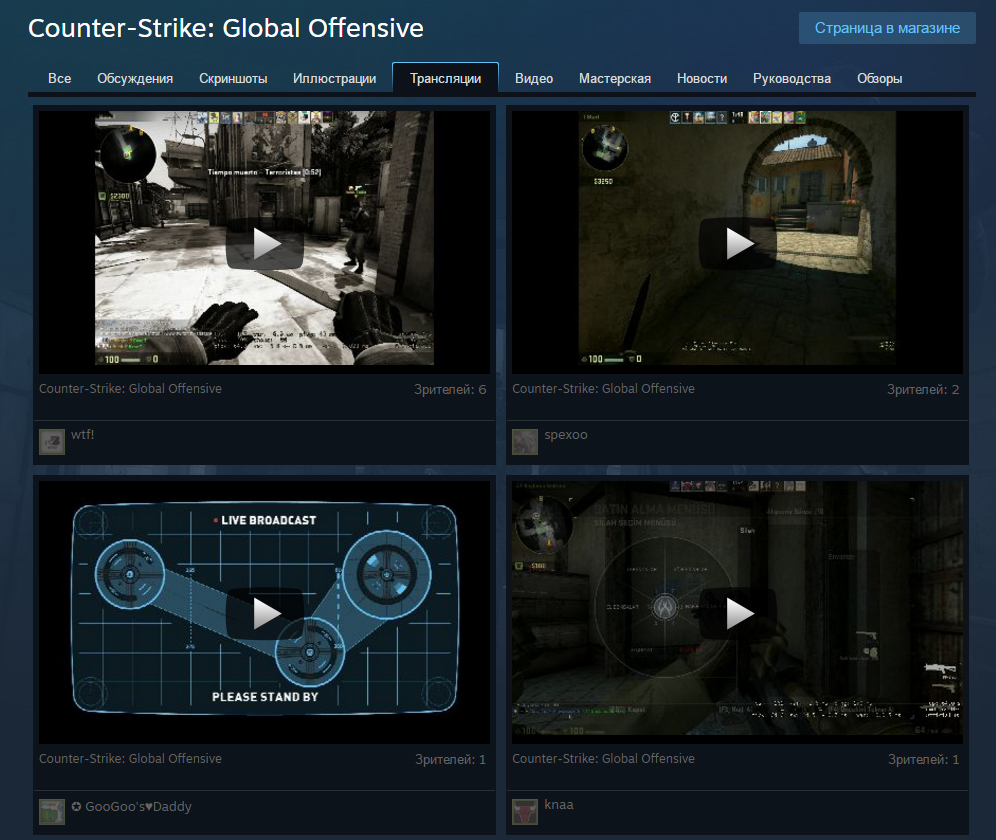This screenshot has width=996, height=840.
Task: Click the wtf! user avatar
Action: point(52,442)
